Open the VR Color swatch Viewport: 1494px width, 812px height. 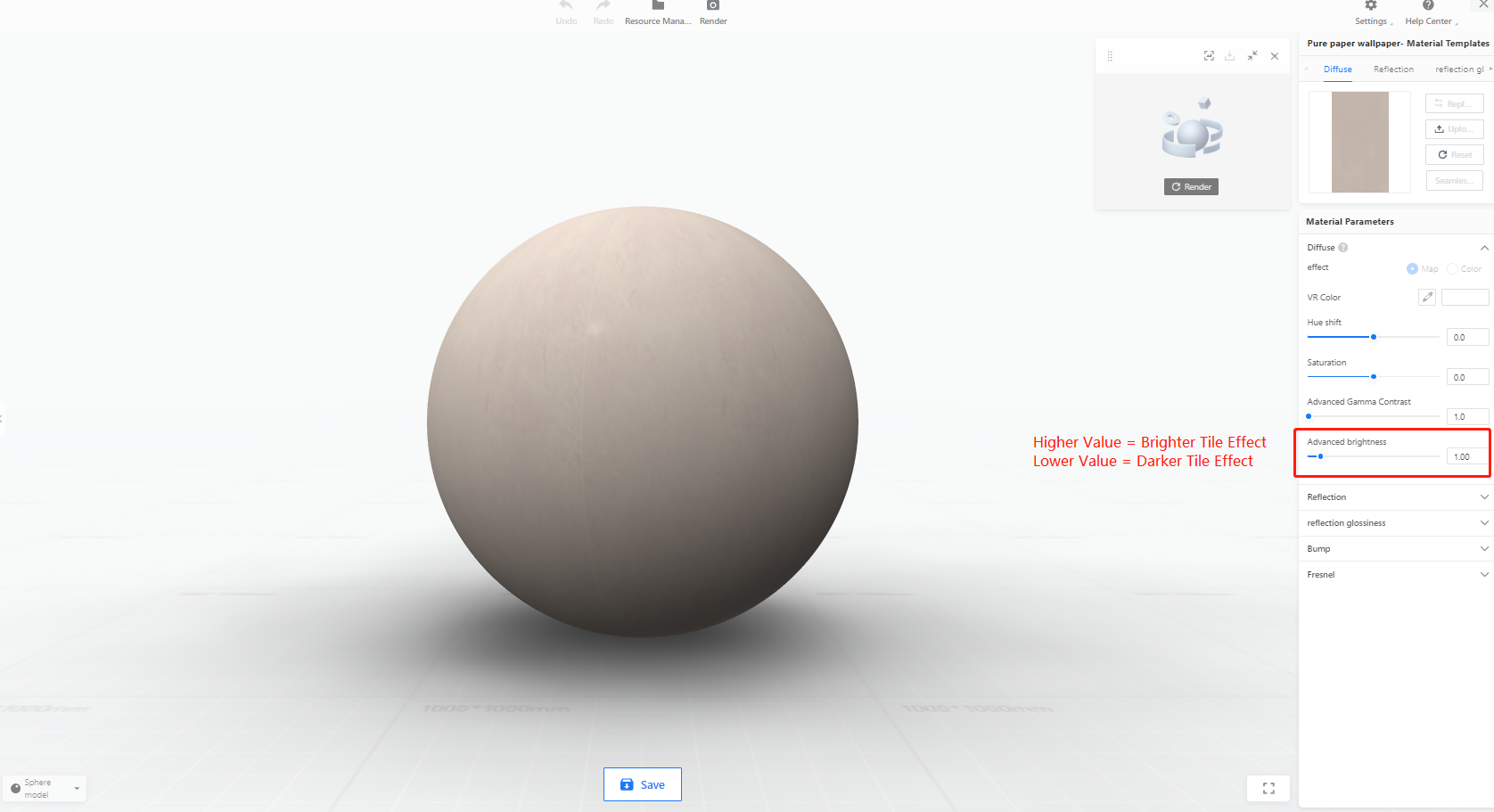[1465, 298]
